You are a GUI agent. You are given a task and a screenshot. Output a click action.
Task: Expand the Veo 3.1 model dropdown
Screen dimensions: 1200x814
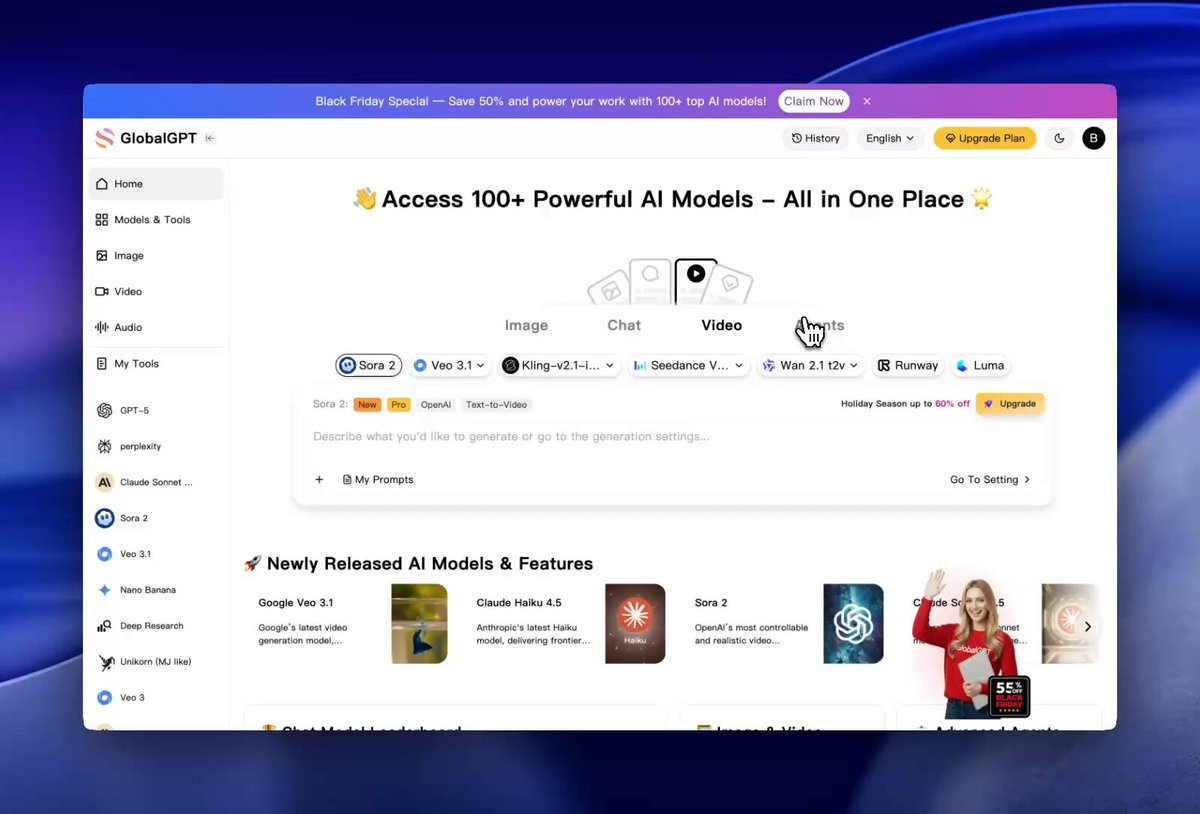click(449, 366)
